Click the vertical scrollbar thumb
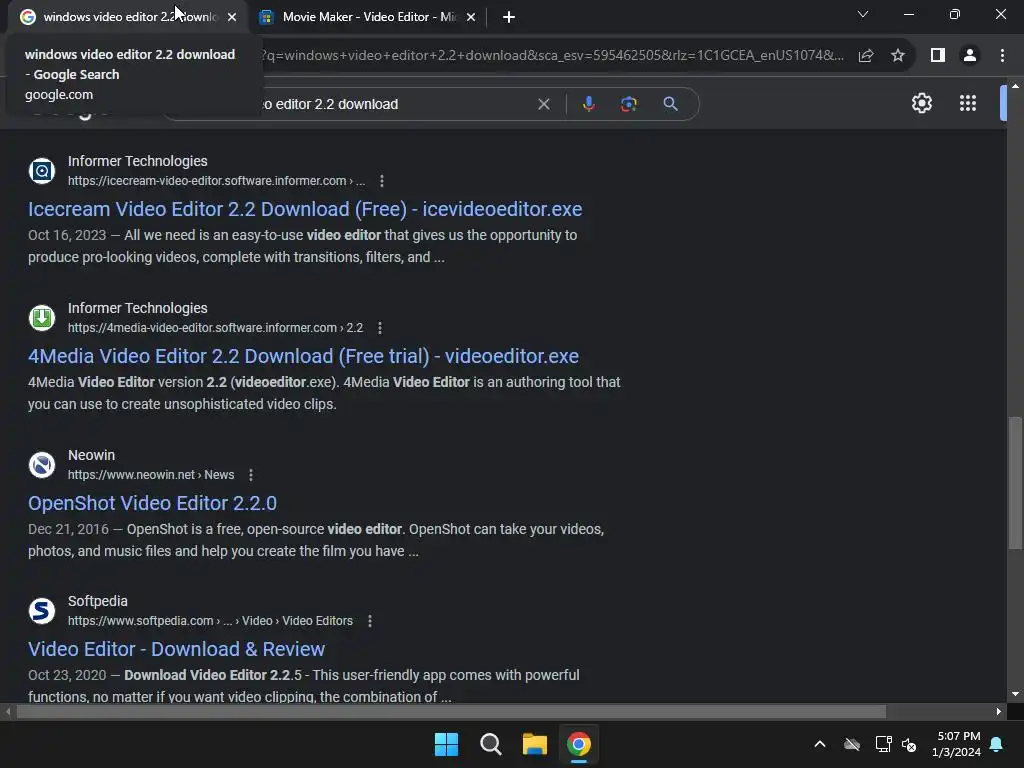The height and width of the screenshot is (768, 1024). click(x=1015, y=483)
